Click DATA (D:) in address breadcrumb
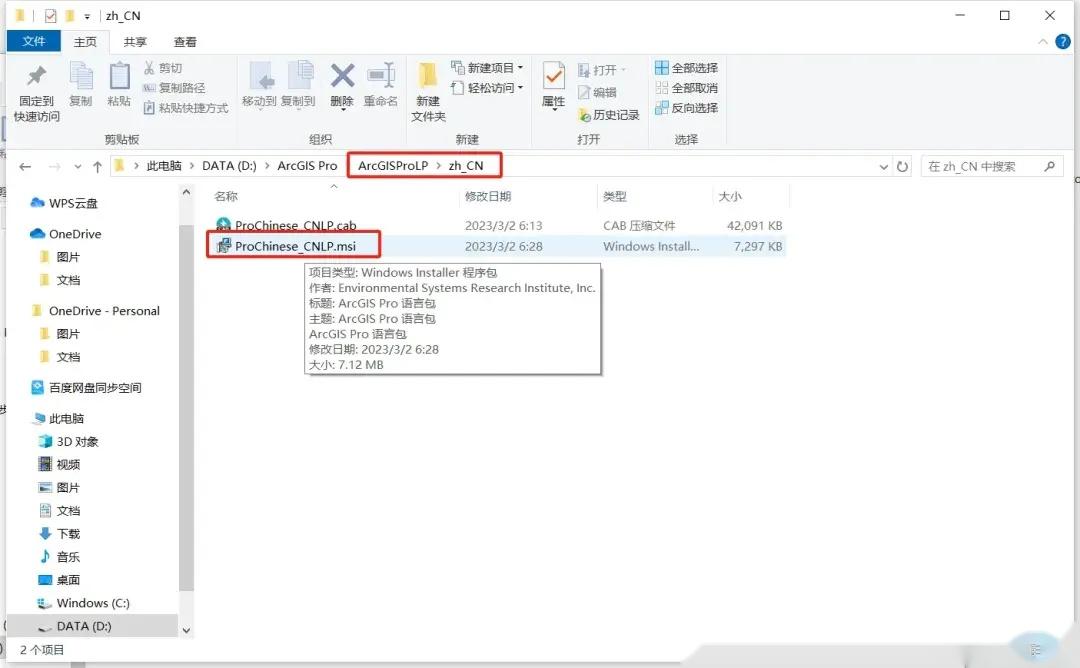This screenshot has width=1080, height=668. 229,166
